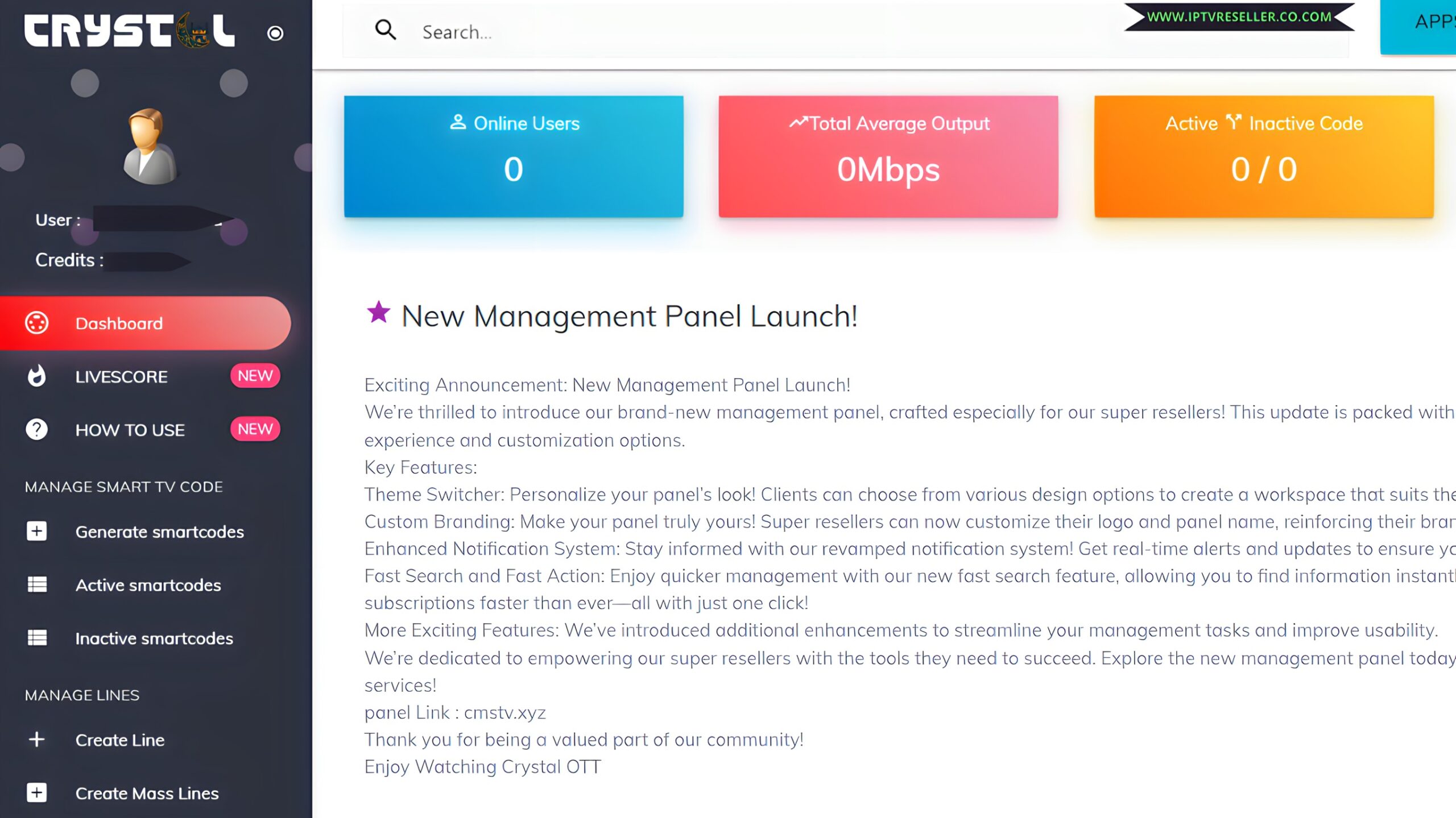1456x818 pixels.
Task: Click the user avatar picture
Action: point(151,147)
